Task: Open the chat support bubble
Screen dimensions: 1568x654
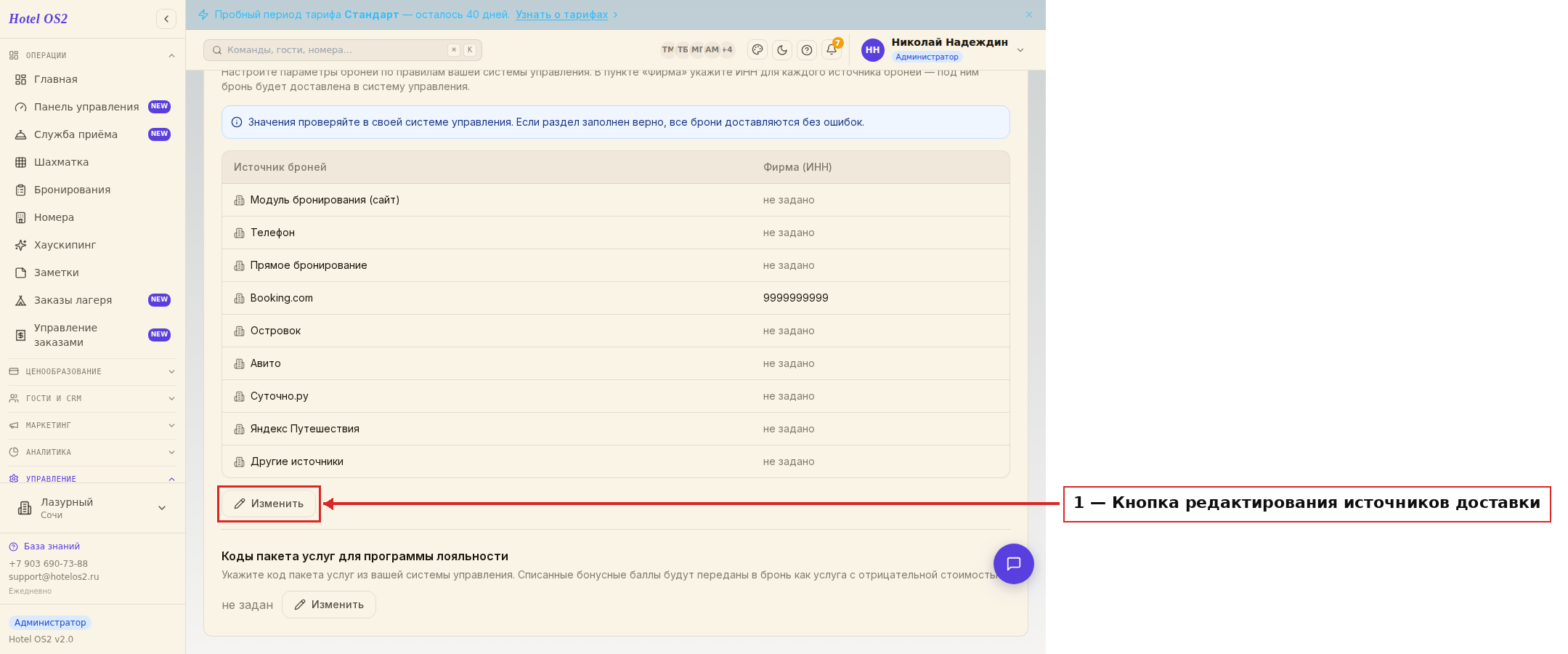Action: (1014, 564)
